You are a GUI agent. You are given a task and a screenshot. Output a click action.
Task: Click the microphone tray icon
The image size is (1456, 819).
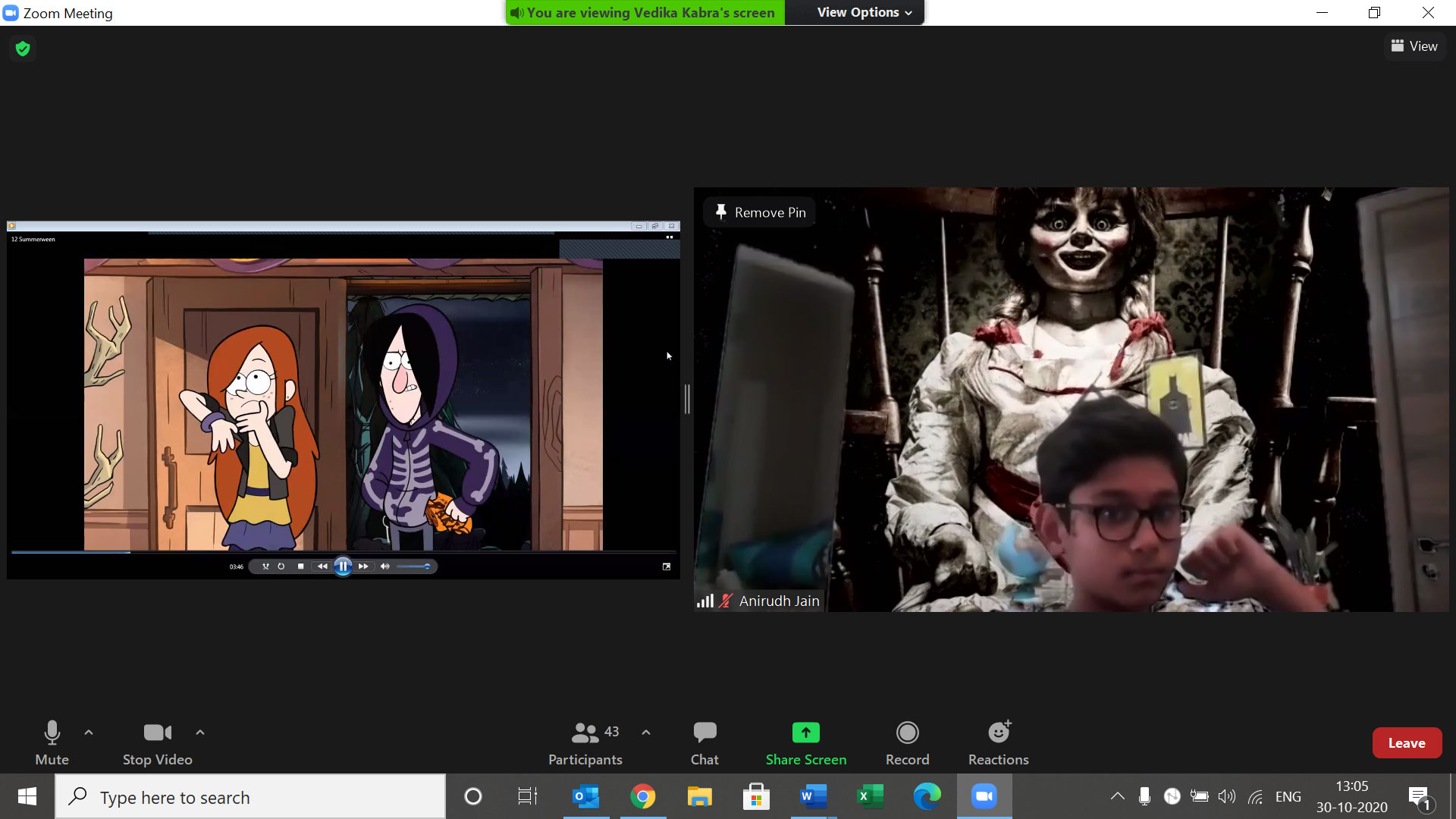coord(1144,796)
